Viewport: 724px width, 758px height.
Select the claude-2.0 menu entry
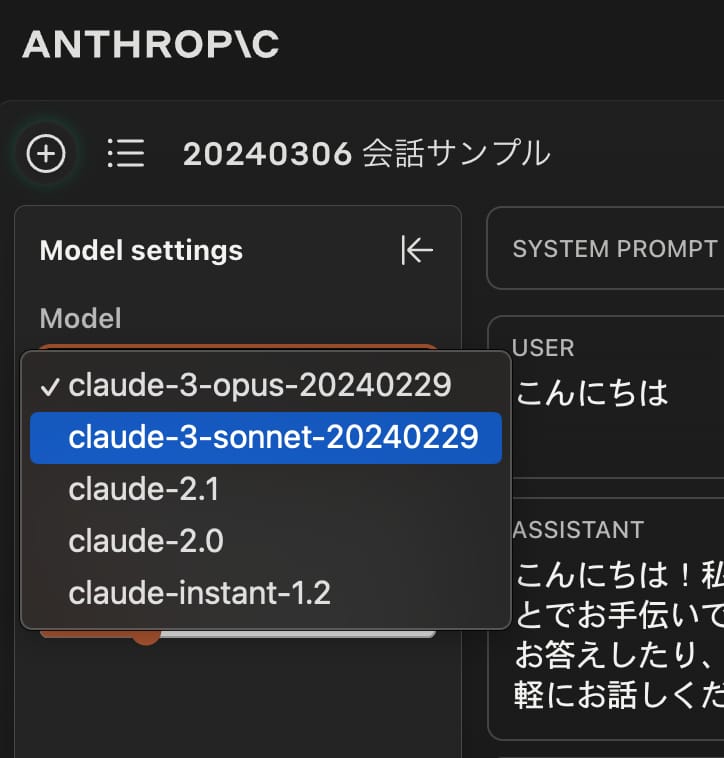[x=146, y=541]
